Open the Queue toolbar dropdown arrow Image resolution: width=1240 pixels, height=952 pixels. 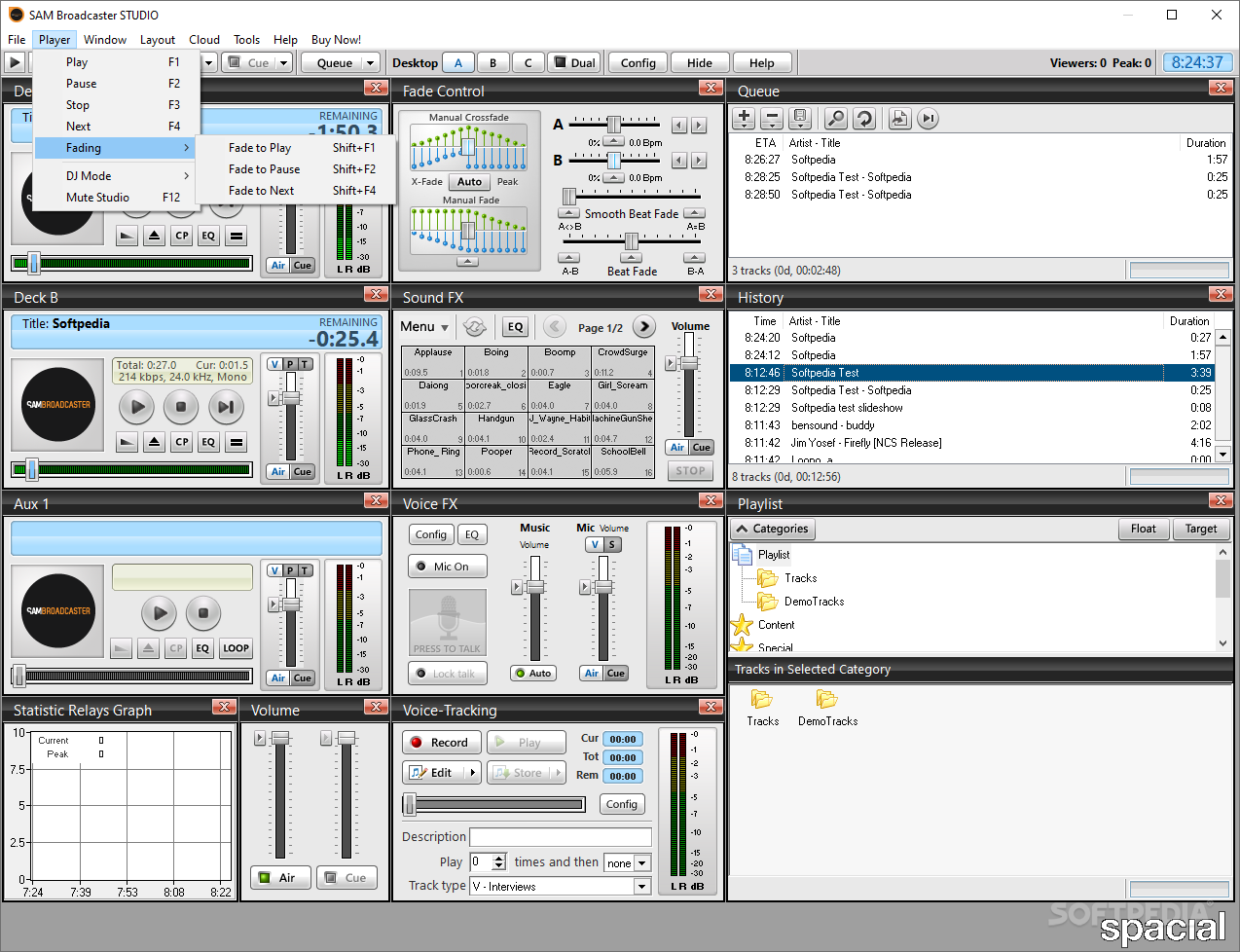click(x=371, y=63)
